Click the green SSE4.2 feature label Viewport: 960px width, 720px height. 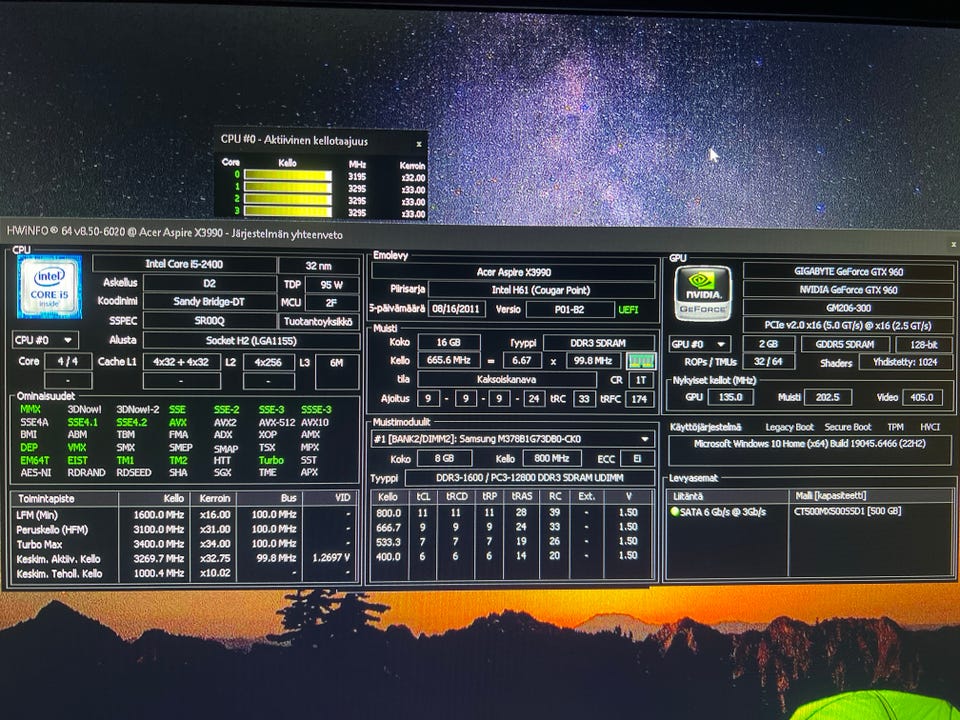(132, 422)
